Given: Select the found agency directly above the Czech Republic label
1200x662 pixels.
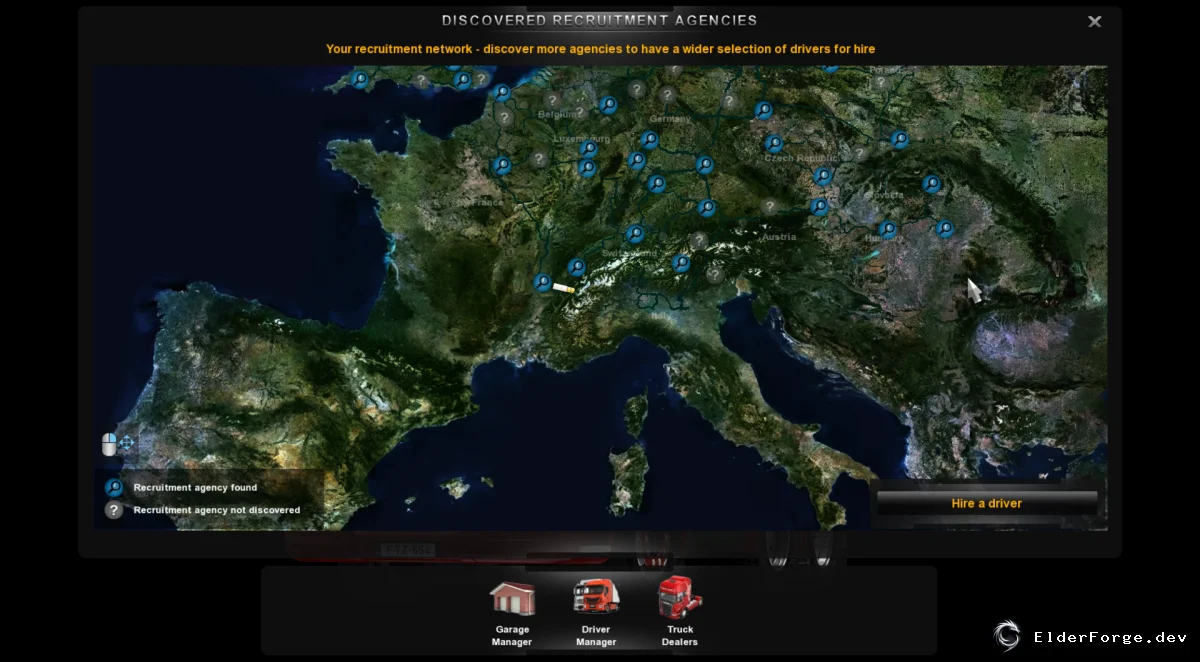Looking at the screenshot, I should (x=773, y=144).
